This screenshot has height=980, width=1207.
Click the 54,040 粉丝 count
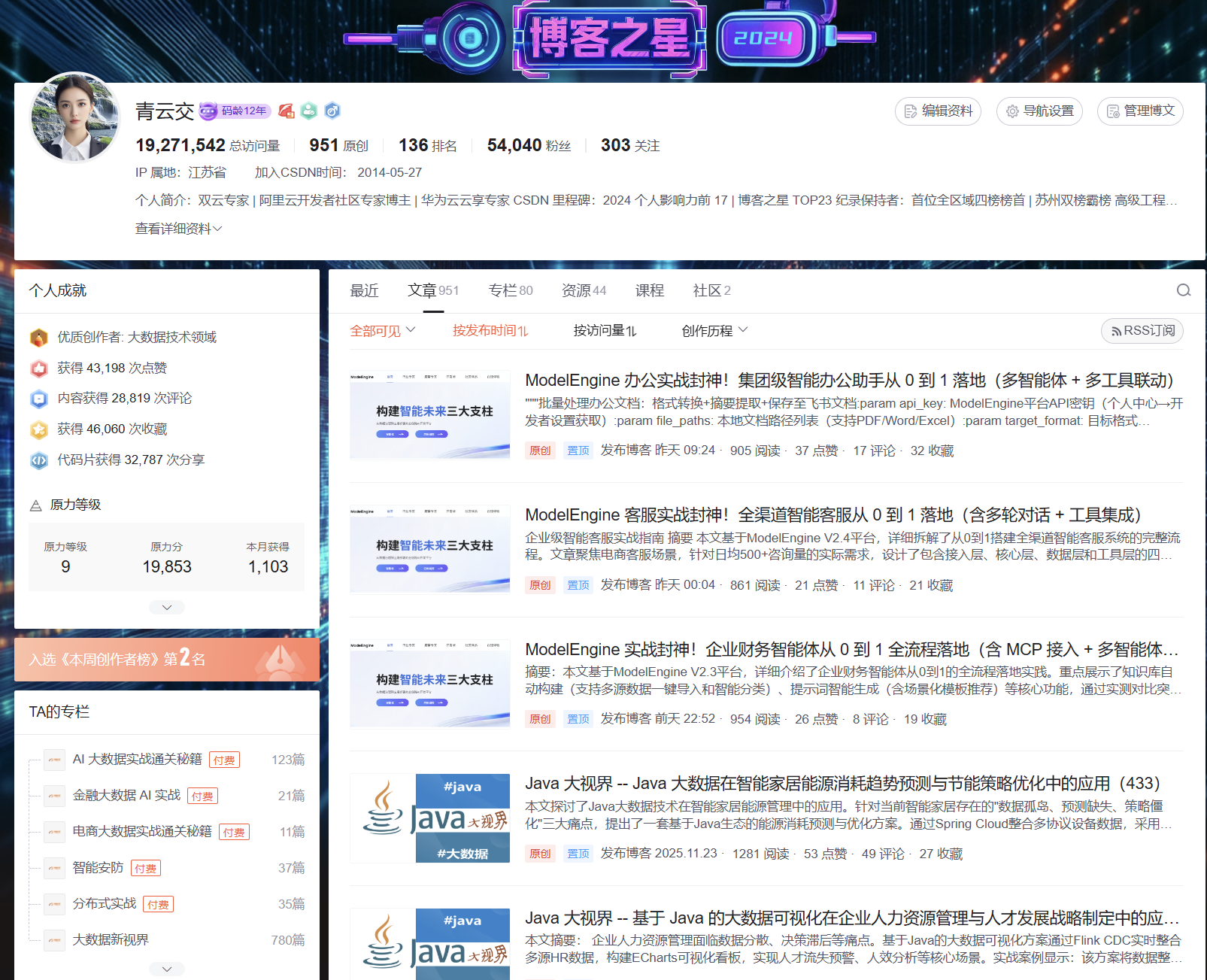coord(529,146)
